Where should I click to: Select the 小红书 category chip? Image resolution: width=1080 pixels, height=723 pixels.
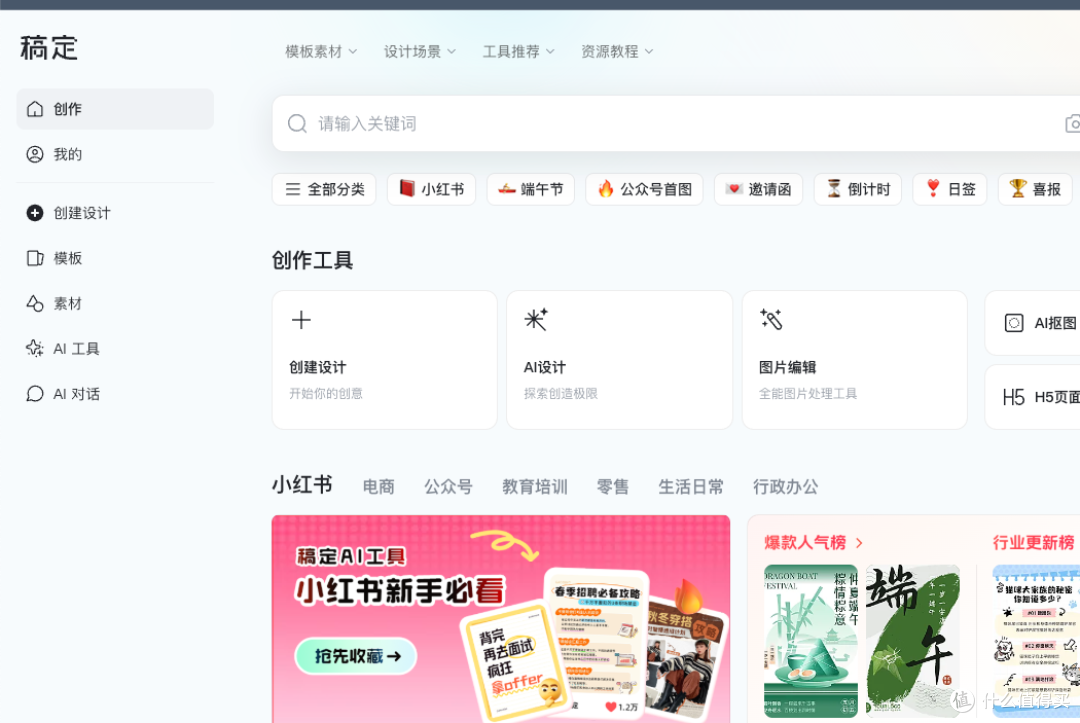point(431,189)
